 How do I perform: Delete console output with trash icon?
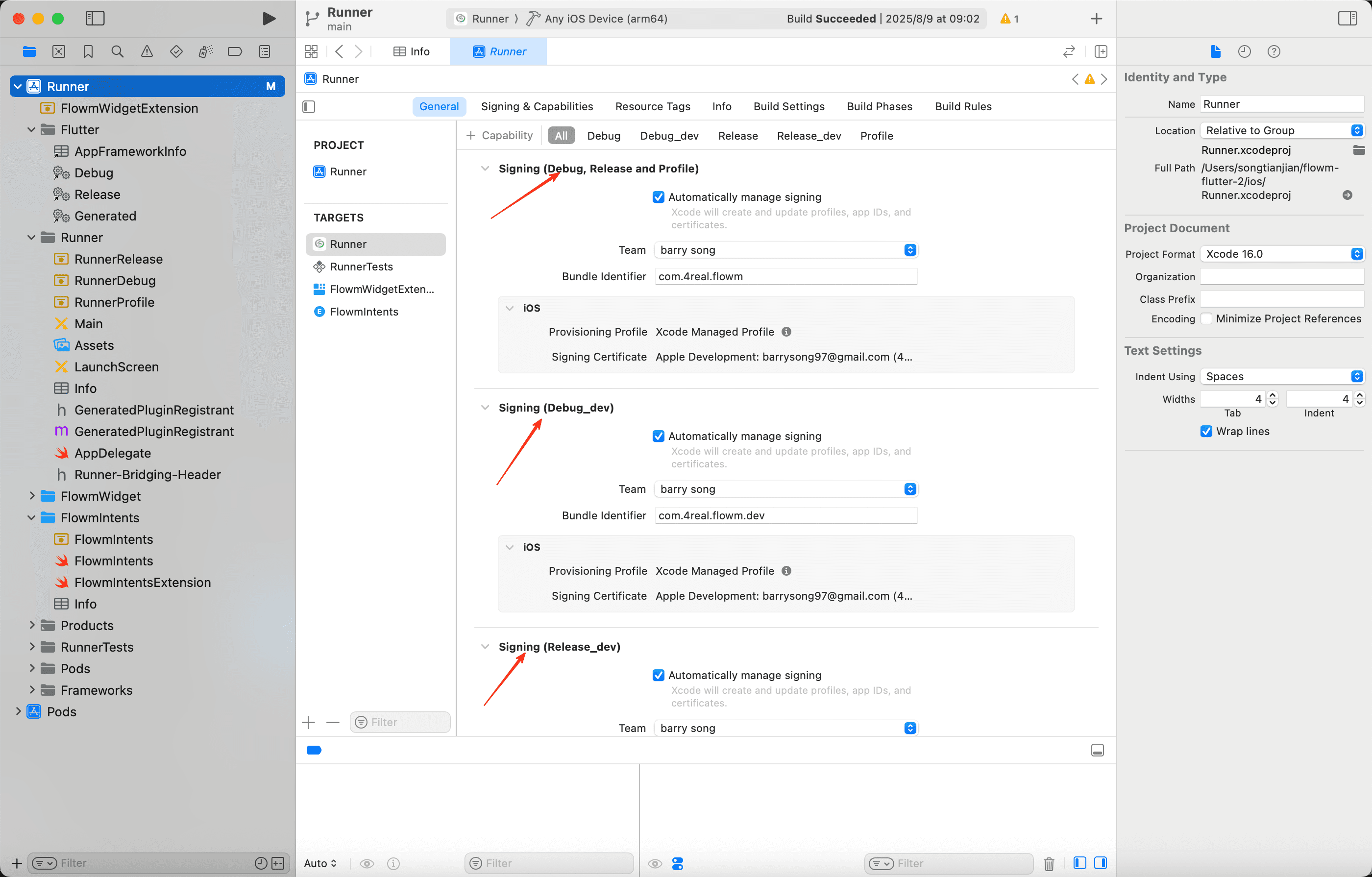(x=1049, y=863)
